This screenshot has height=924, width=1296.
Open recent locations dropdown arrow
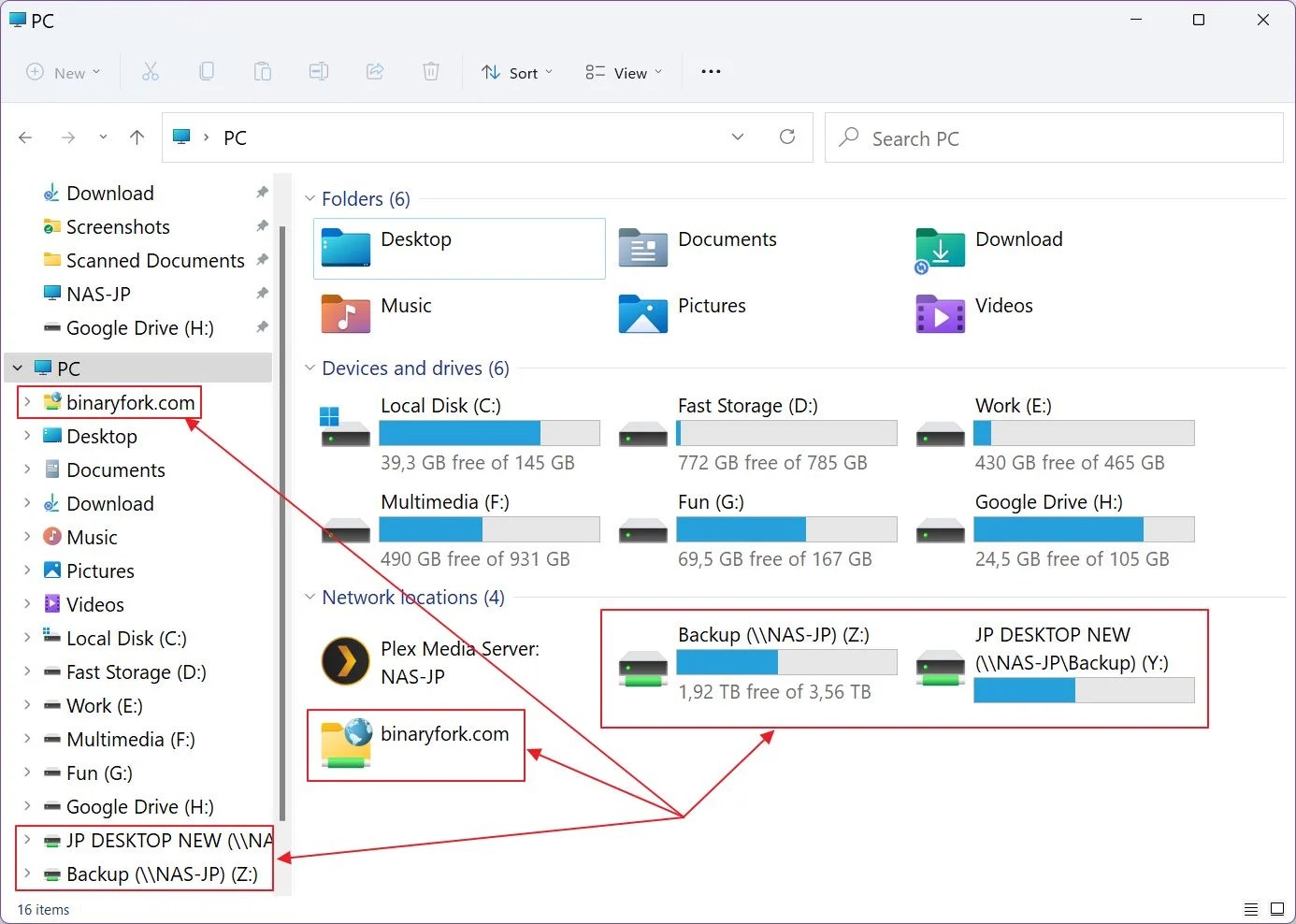coord(103,137)
